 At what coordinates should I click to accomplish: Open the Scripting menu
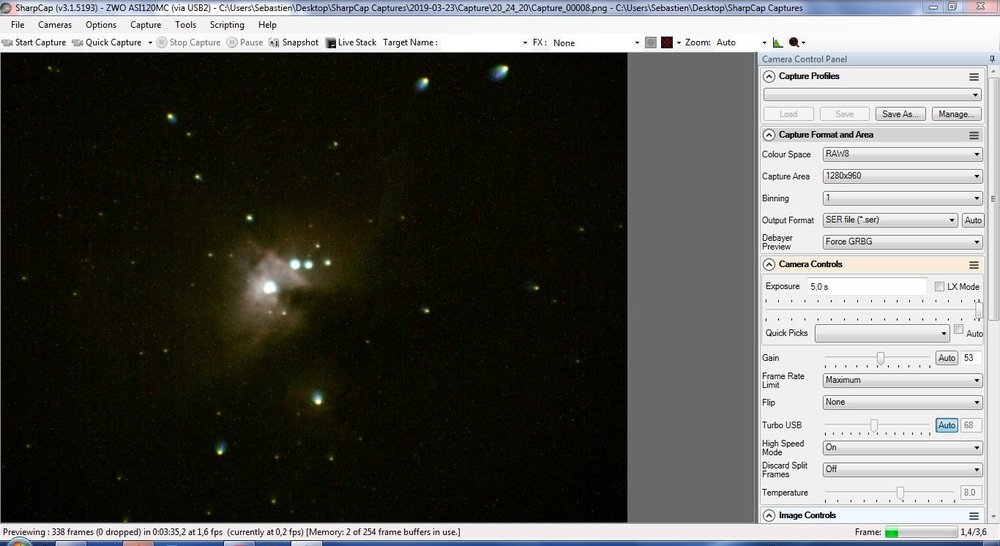coord(227,25)
